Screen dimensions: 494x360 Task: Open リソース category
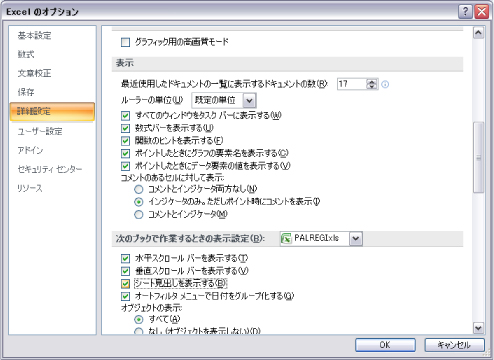click(x=30, y=188)
